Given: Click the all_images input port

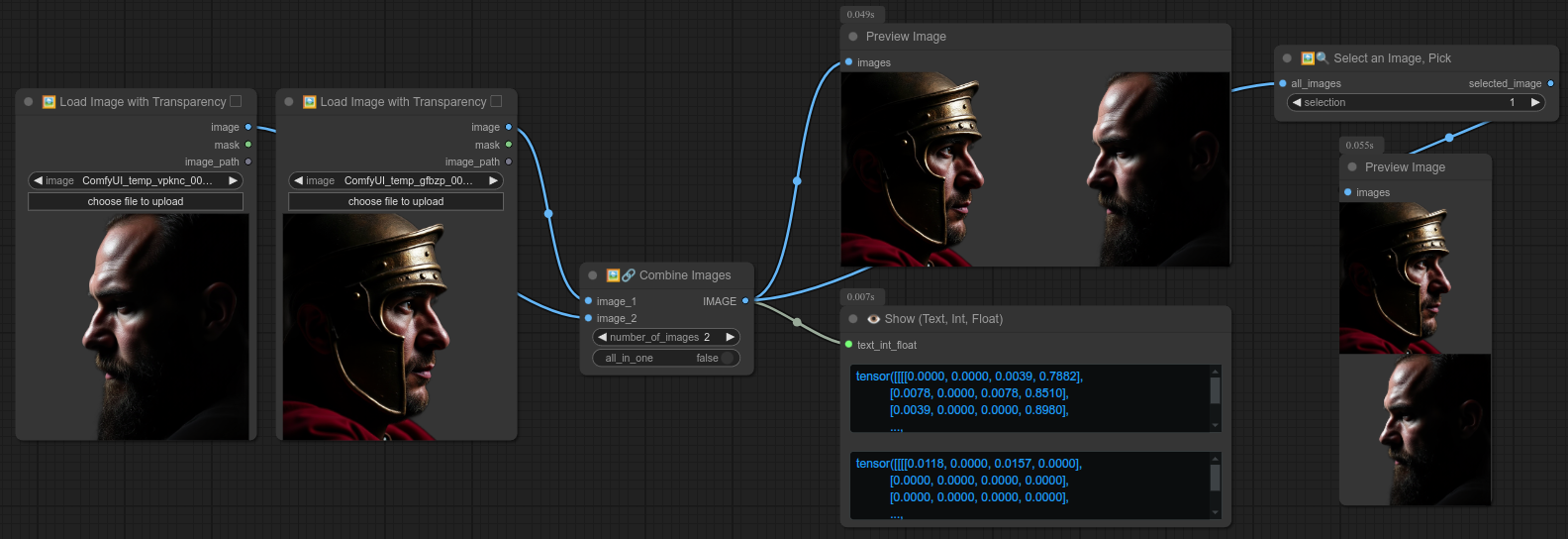Looking at the screenshot, I should pos(1283,84).
